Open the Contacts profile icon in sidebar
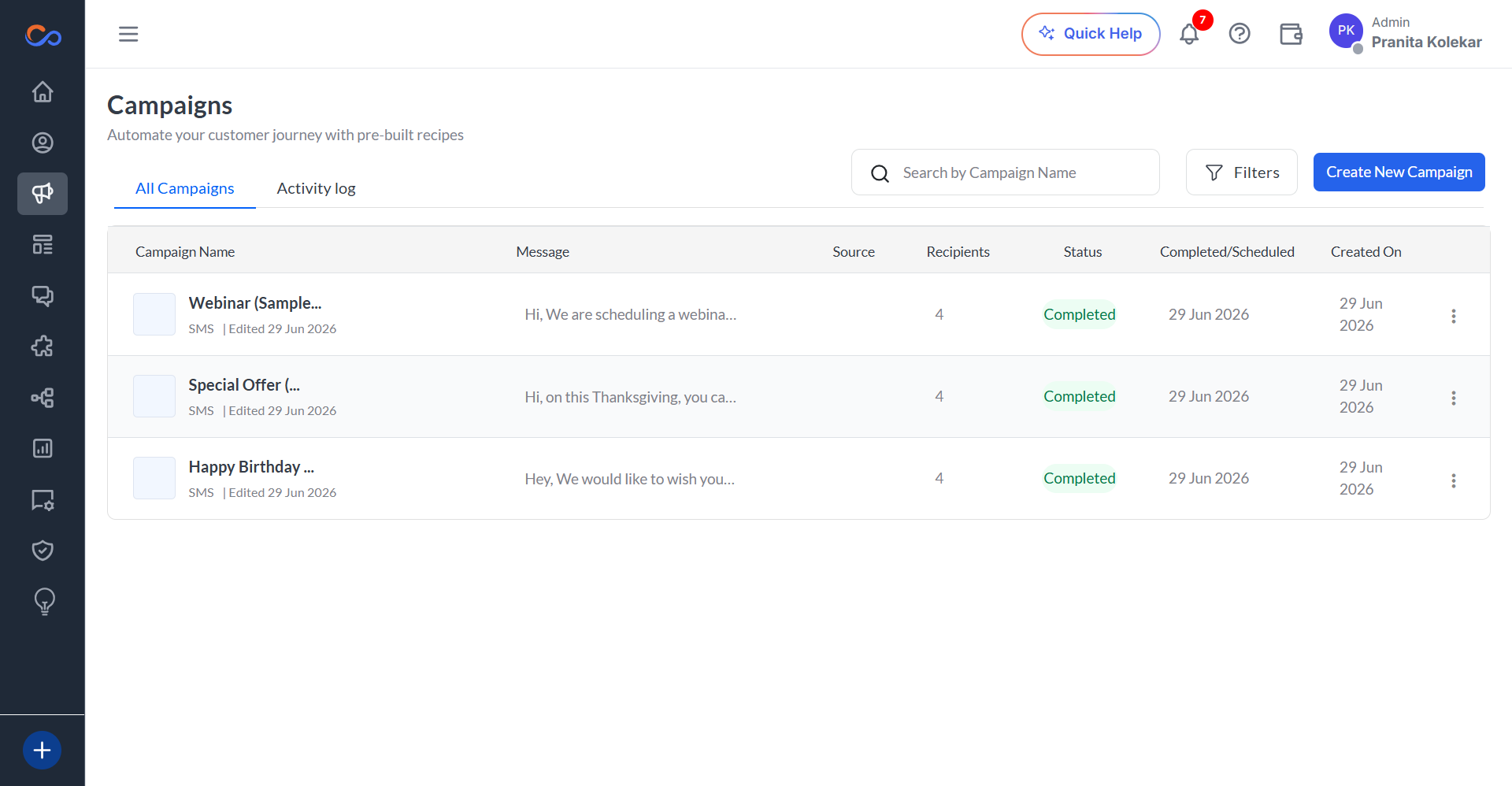 pos(43,143)
